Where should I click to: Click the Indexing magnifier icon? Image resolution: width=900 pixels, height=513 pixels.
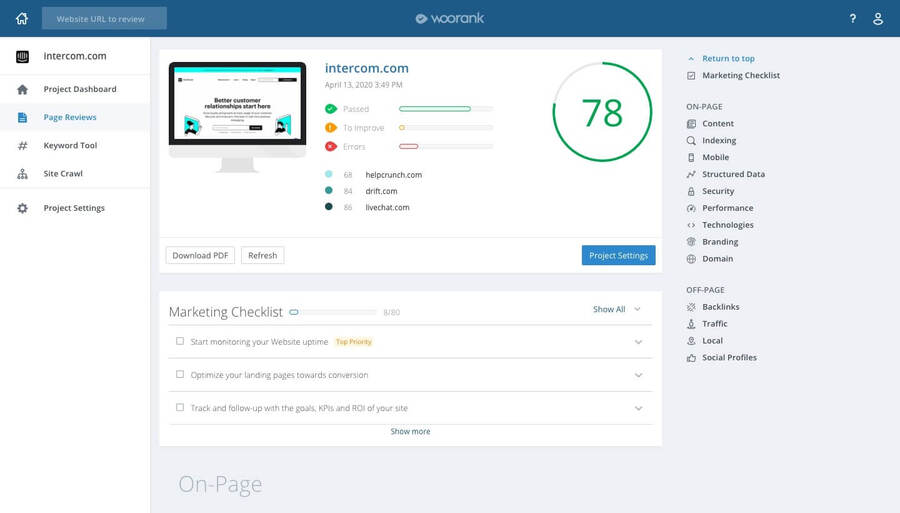point(691,140)
